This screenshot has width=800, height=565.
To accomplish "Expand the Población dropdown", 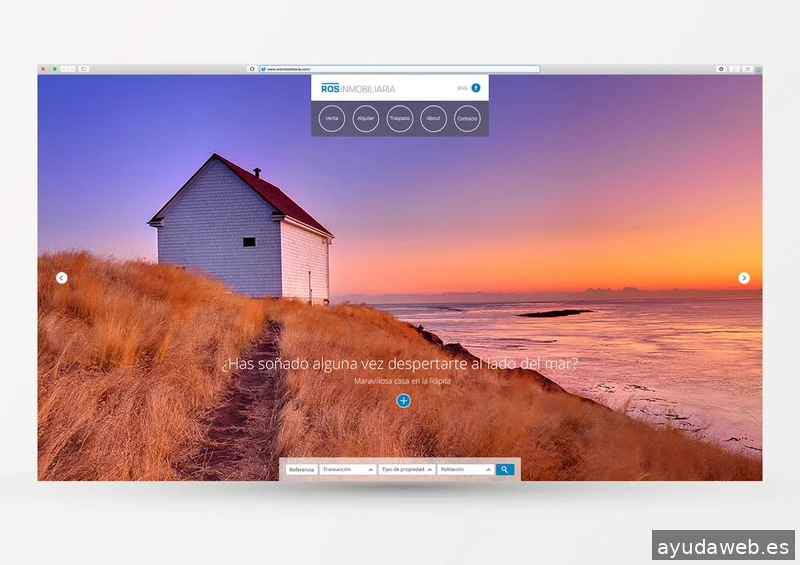I will tap(466, 469).
